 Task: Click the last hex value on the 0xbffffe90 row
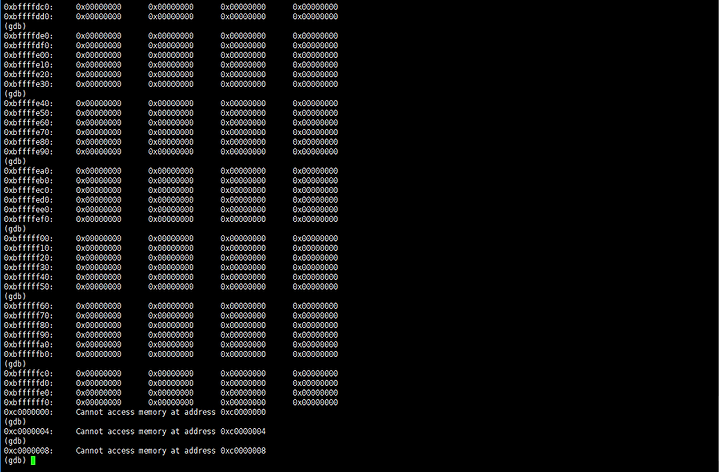point(315,152)
